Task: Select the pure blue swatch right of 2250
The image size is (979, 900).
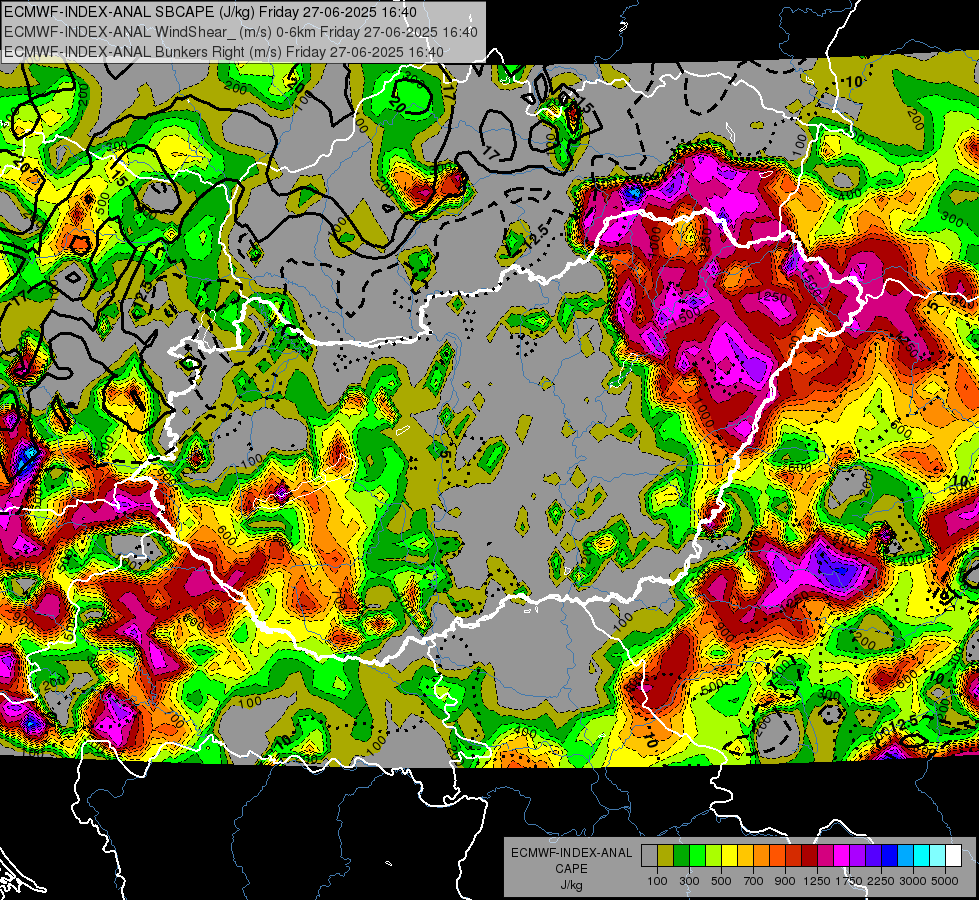Action: click(x=890, y=856)
